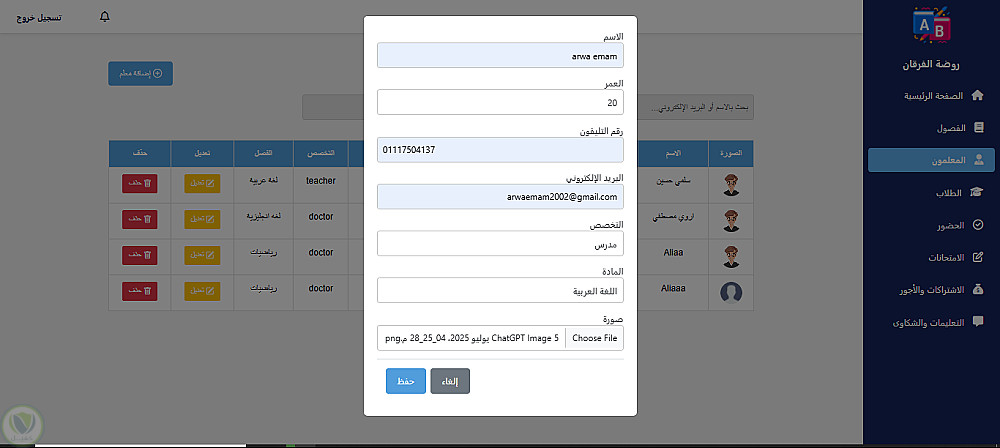Click the chat bubble icon beside التعليمات والشكاوى

tap(978, 322)
